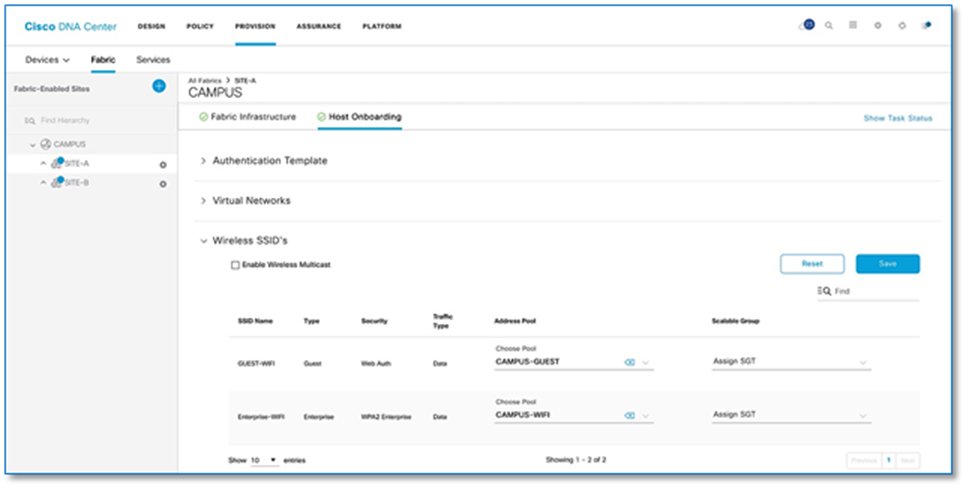Click the SSID table Find search icon
Screen dimensions: 966x488
824,291
